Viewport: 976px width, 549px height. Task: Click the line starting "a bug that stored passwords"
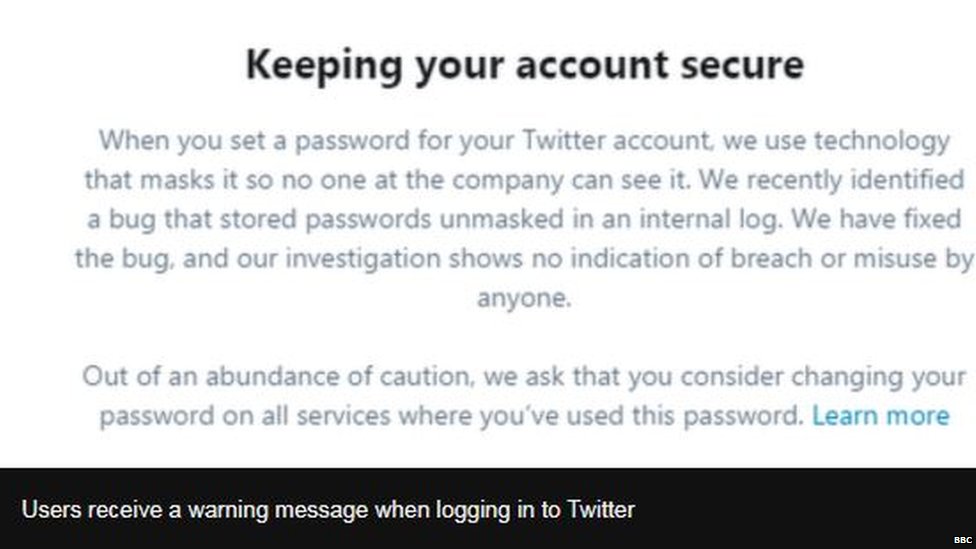coord(523,219)
